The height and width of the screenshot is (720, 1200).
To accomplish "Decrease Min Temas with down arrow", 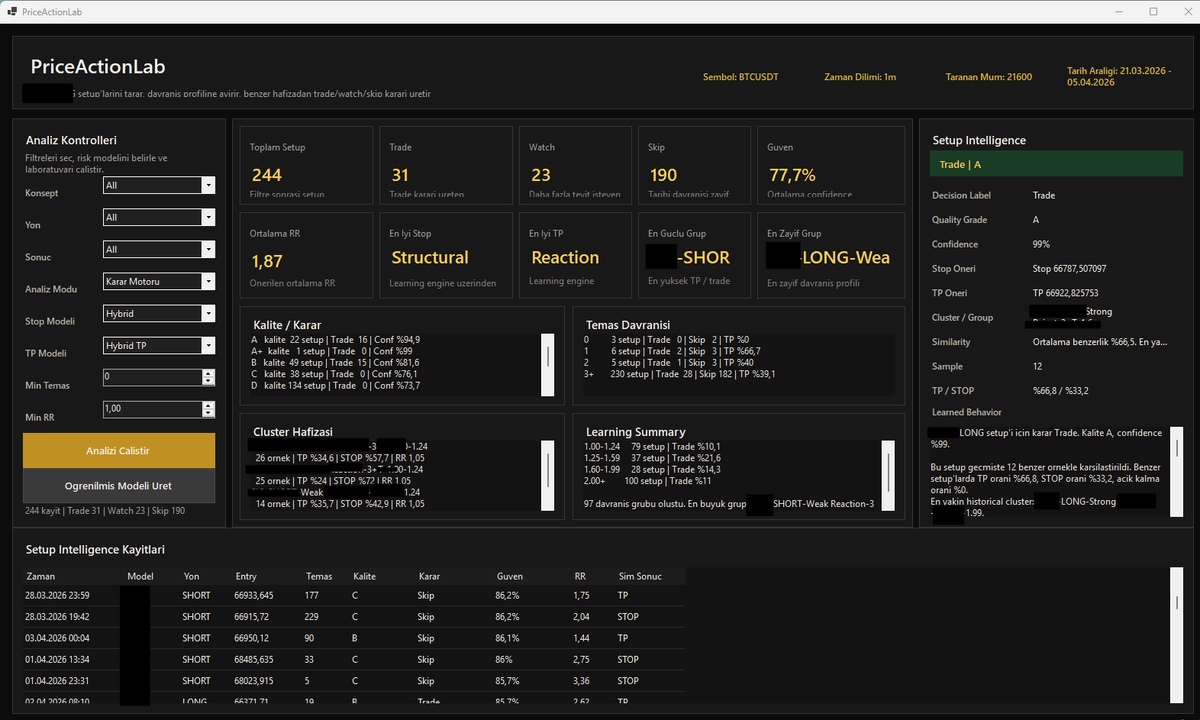I will click(208, 381).
